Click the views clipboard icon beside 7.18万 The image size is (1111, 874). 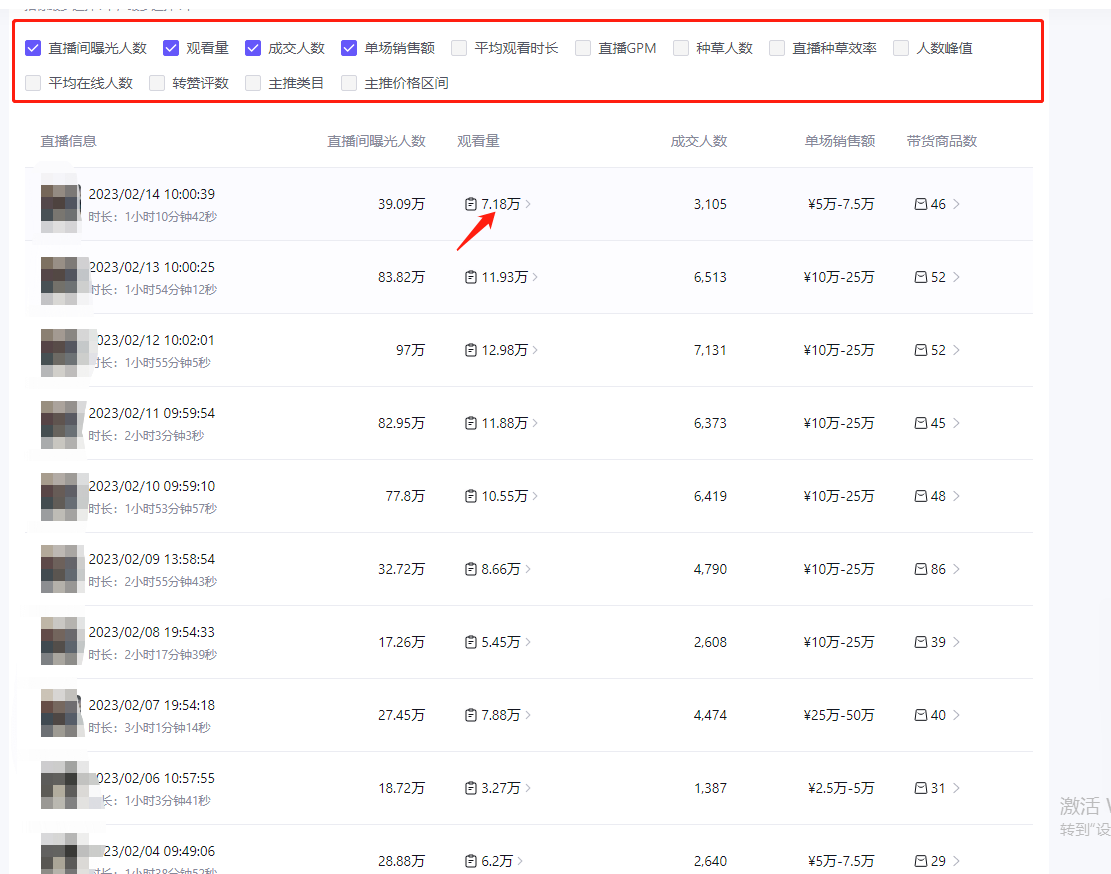pos(470,204)
